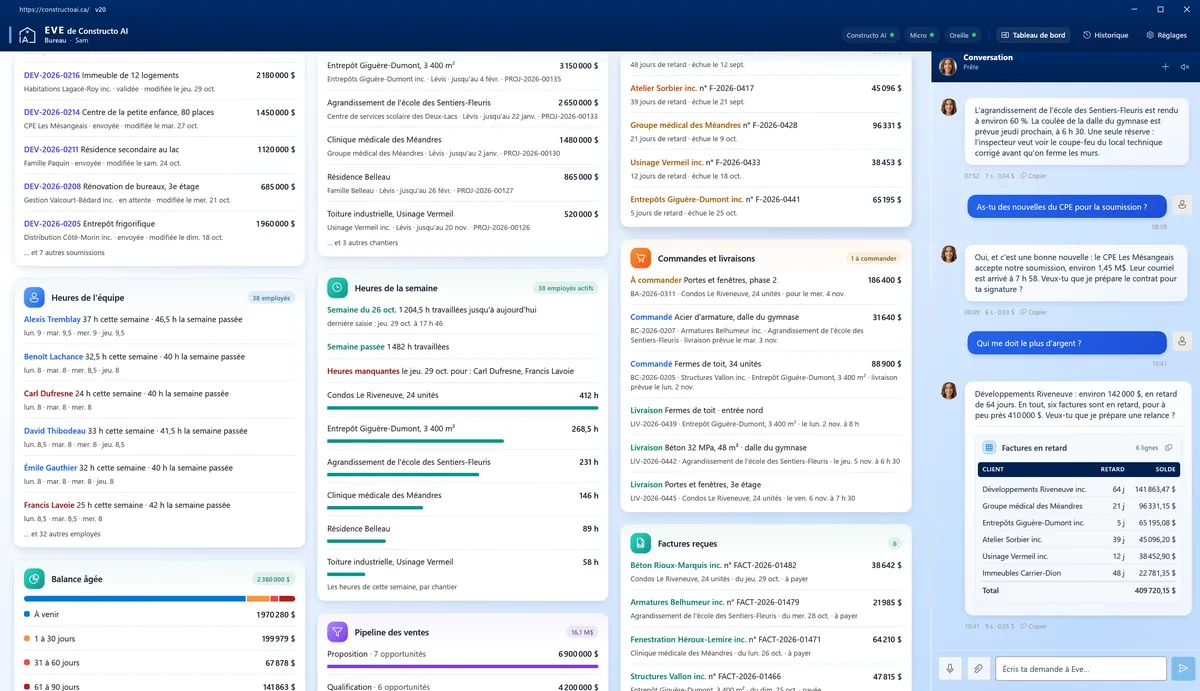Click the EVE de Constructo AI logo
Viewport: 1200px width, 691px height.
click(x=28, y=35)
